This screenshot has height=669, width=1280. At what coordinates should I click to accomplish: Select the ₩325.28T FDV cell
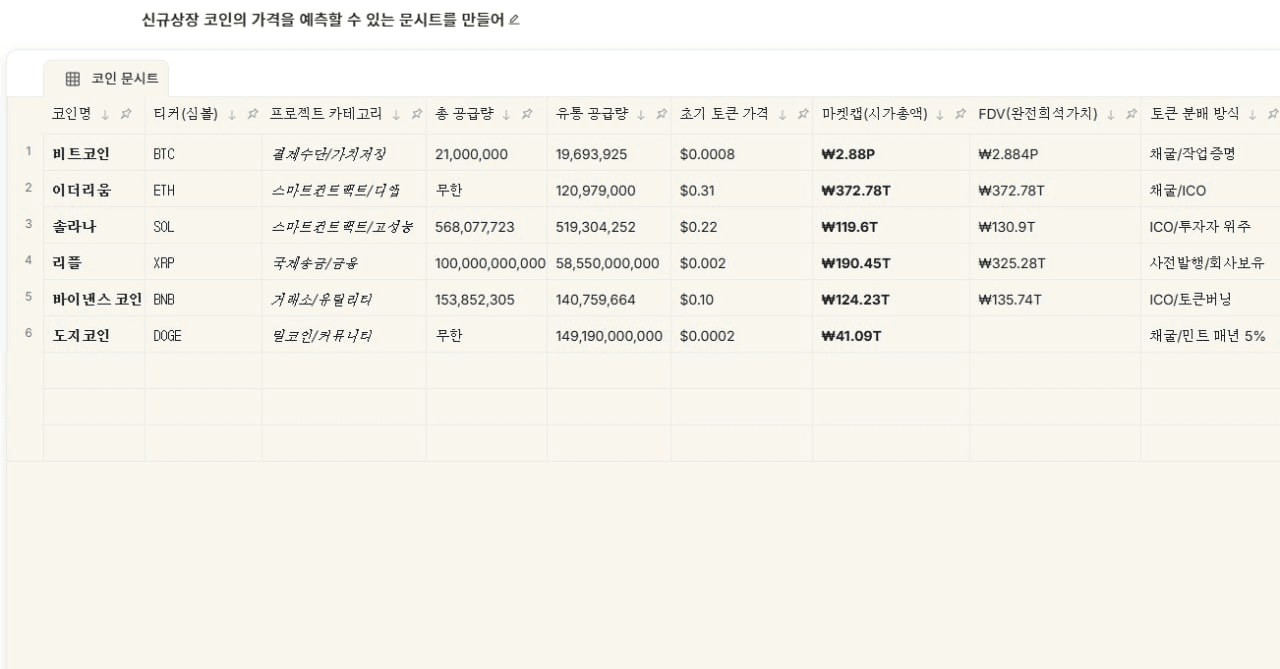pyautogui.click(x=1055, y=262)
